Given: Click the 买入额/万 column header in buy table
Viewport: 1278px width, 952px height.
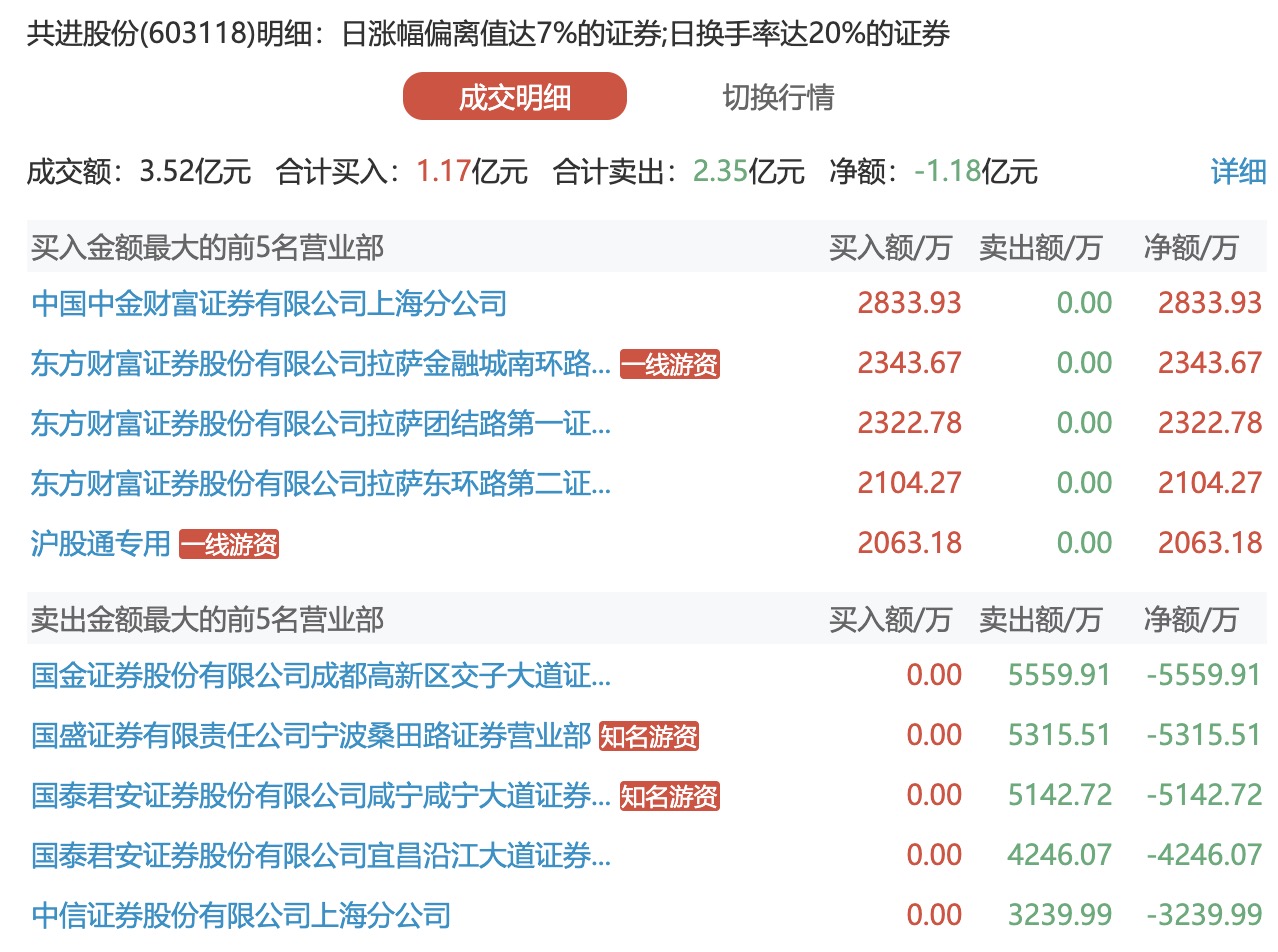Looking at the screenshot, I should (x=890, y=248).
